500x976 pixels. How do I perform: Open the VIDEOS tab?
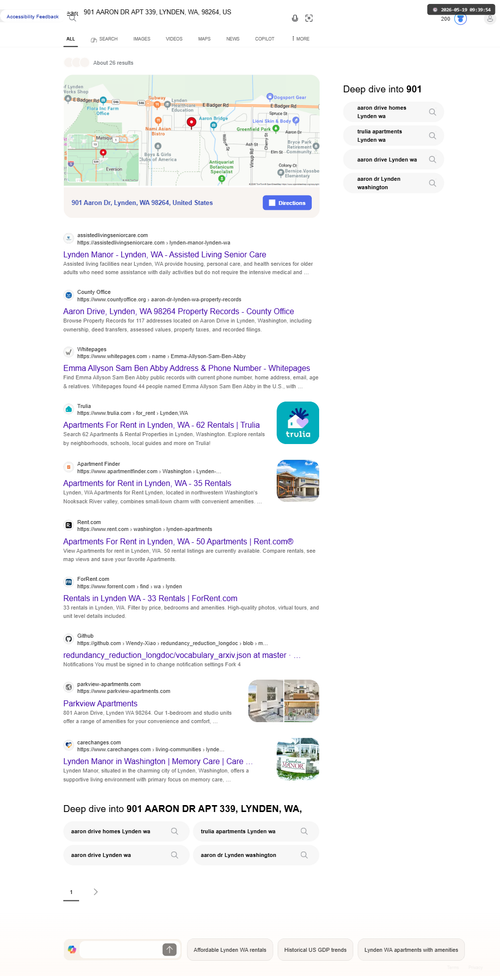click(174, 39)
